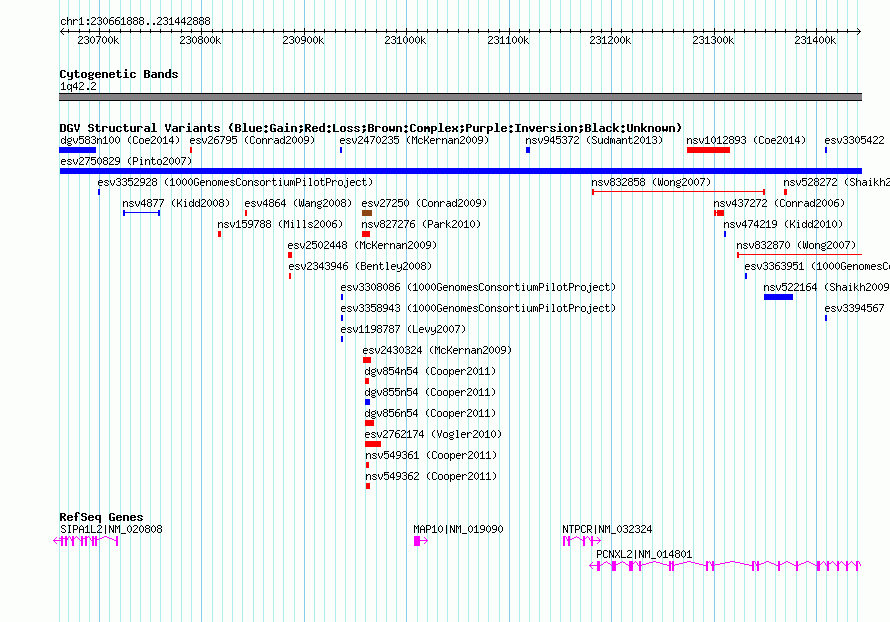Select the blue nsv4877 interval glyph
Viewport: 890px width, 622px height.
tap(141, 213)
